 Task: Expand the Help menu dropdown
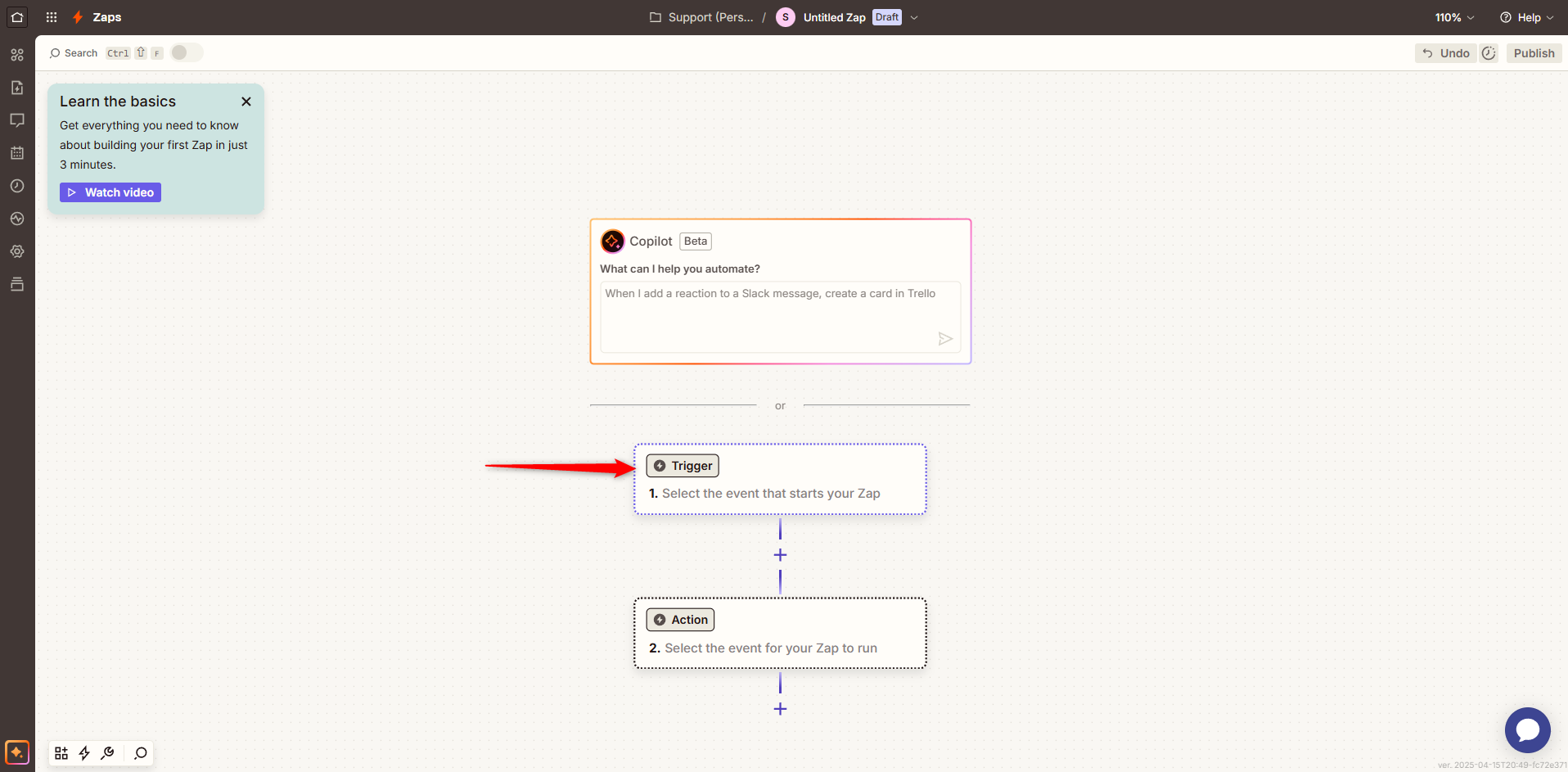1526,17
